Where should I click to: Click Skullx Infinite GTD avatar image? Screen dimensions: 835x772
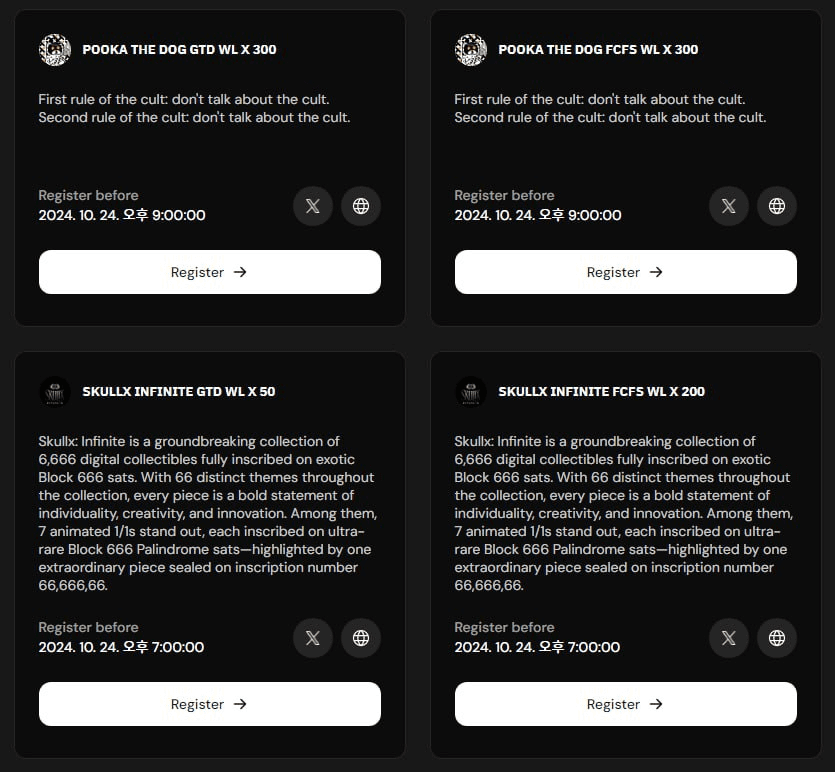pos(55,392)
